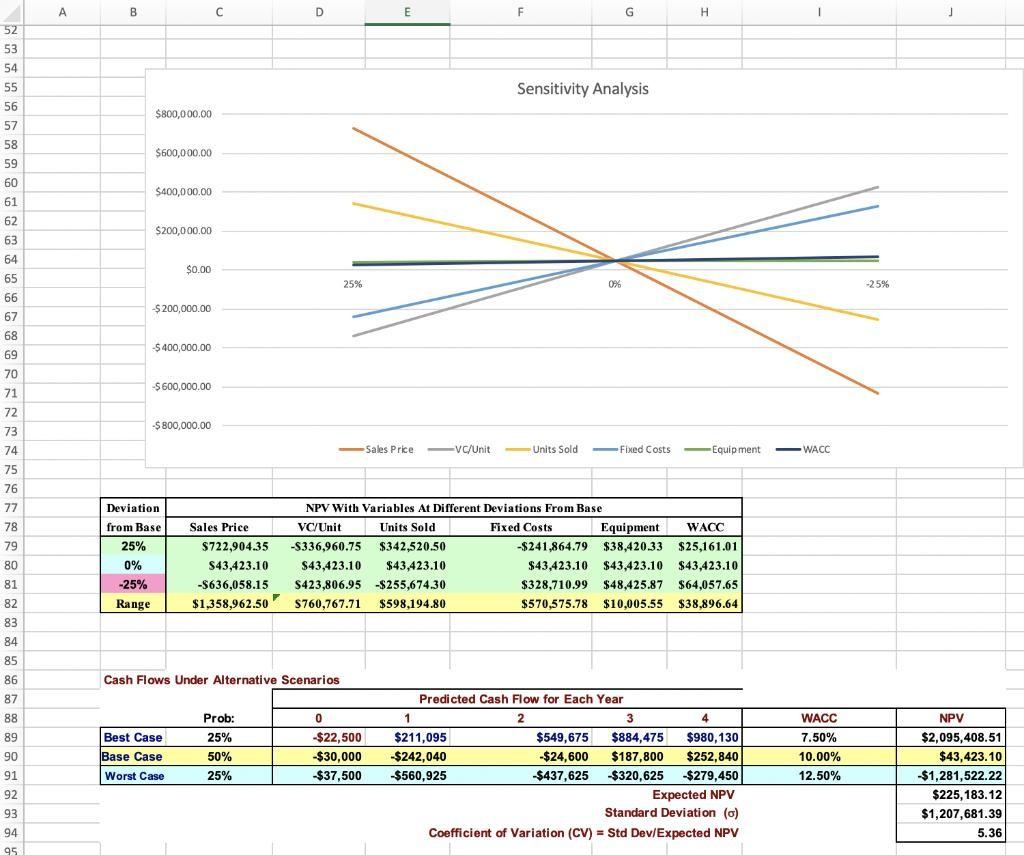The image size is (1024, 855).
Task: Select the Expected NPV value cell $225,183.12
Action: coord(950,794)
